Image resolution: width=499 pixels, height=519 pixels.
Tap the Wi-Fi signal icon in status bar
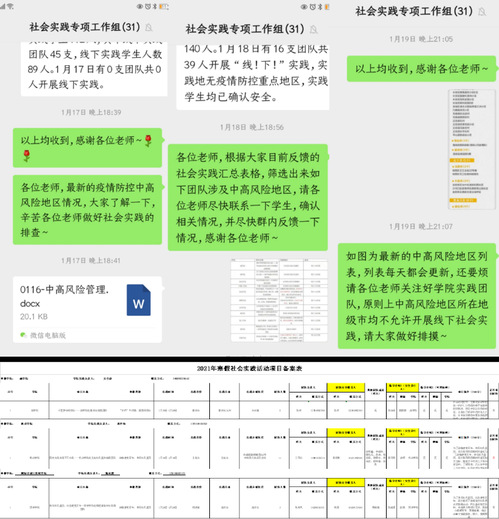pyautogui.click(x=10, y=6)
